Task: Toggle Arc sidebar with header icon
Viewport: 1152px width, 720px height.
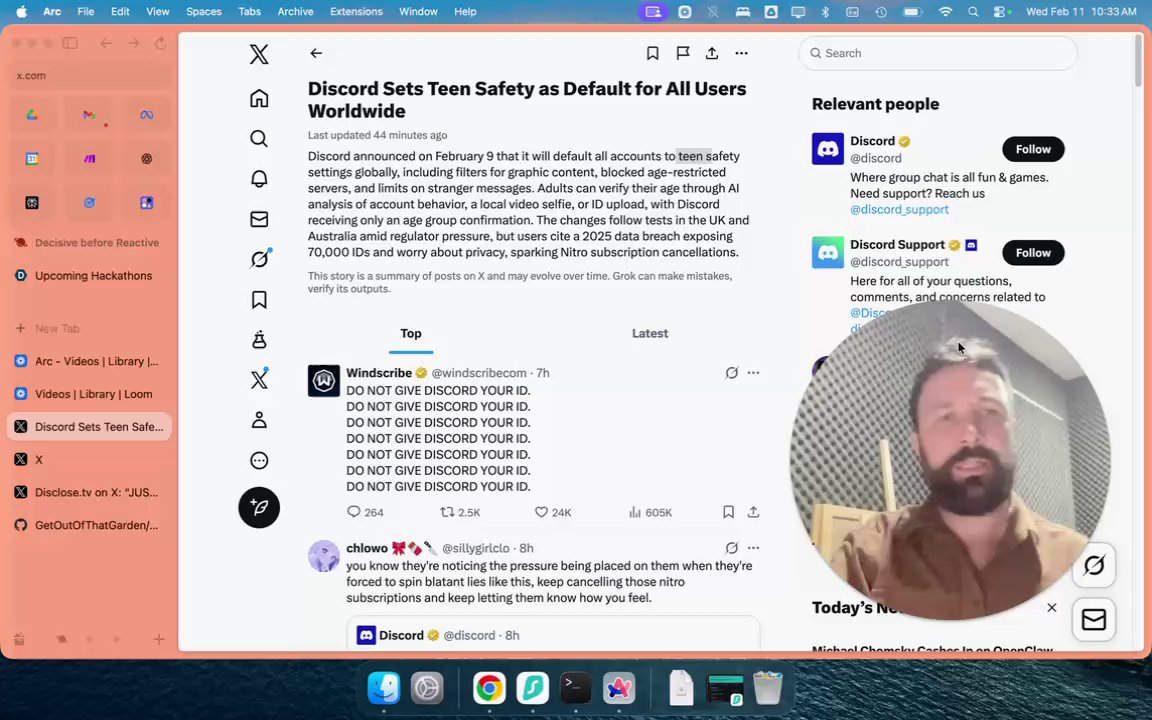Action: tap(70, 43)
